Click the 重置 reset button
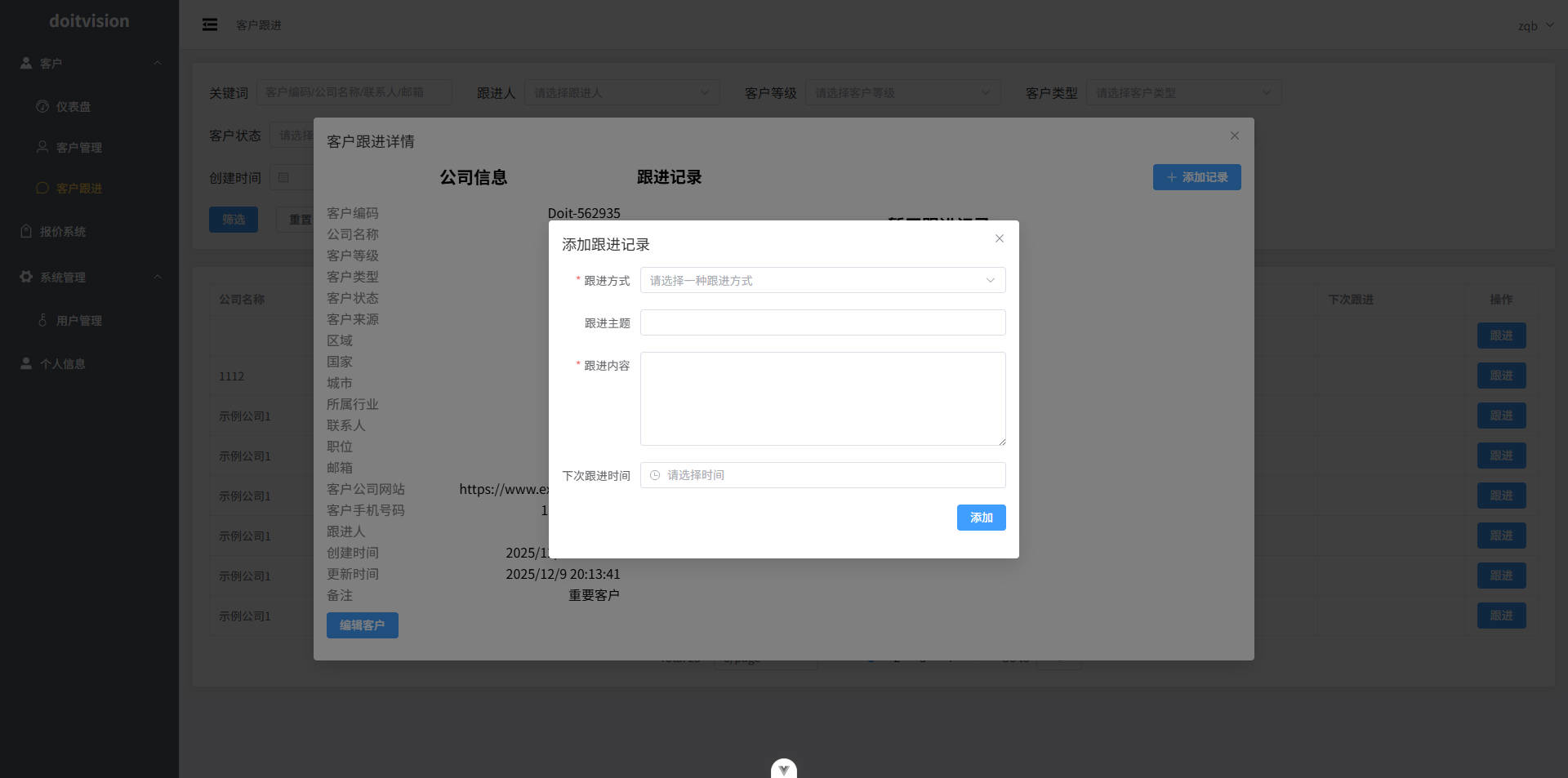 [295, 220]
